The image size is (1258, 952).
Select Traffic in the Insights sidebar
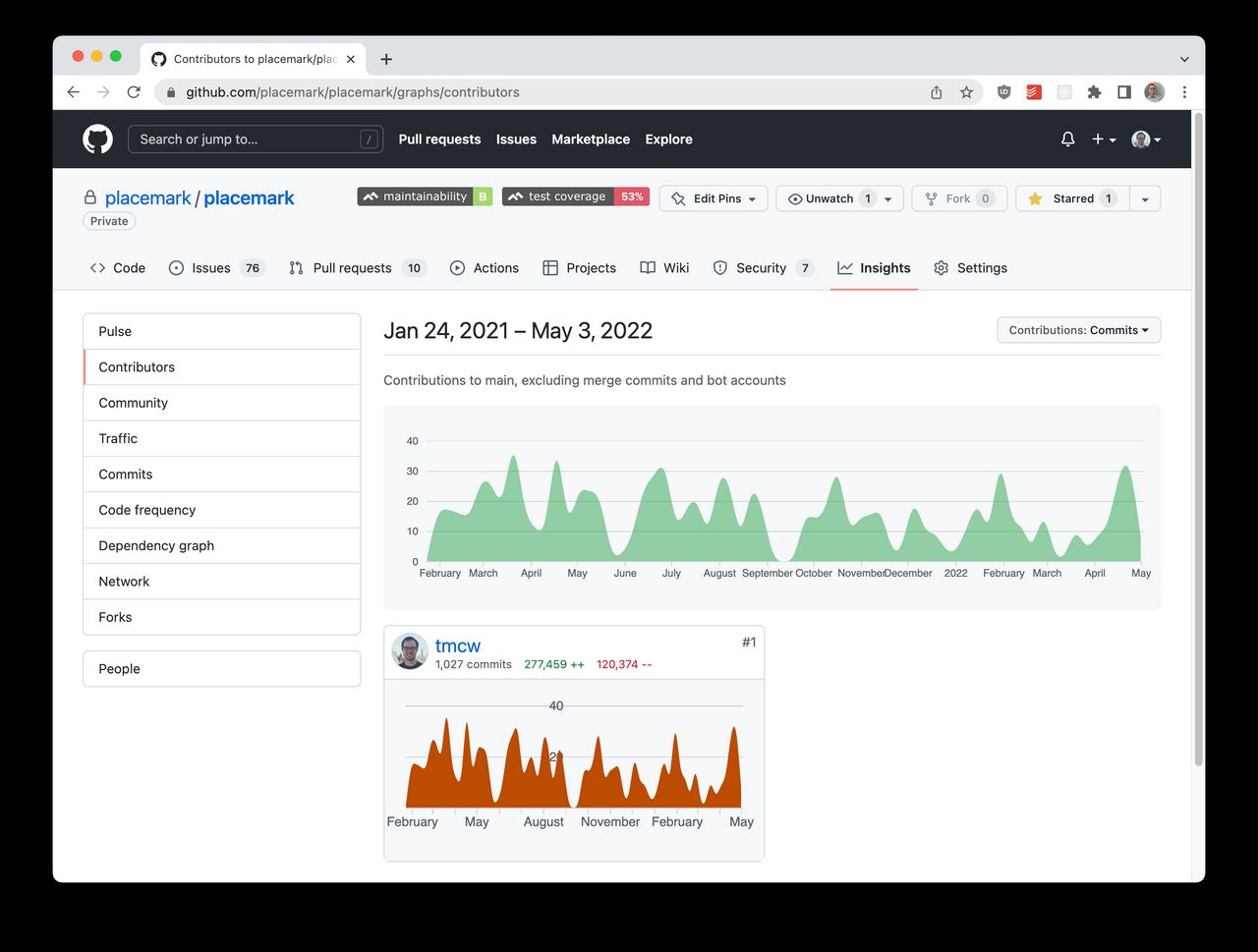[117, 438]
